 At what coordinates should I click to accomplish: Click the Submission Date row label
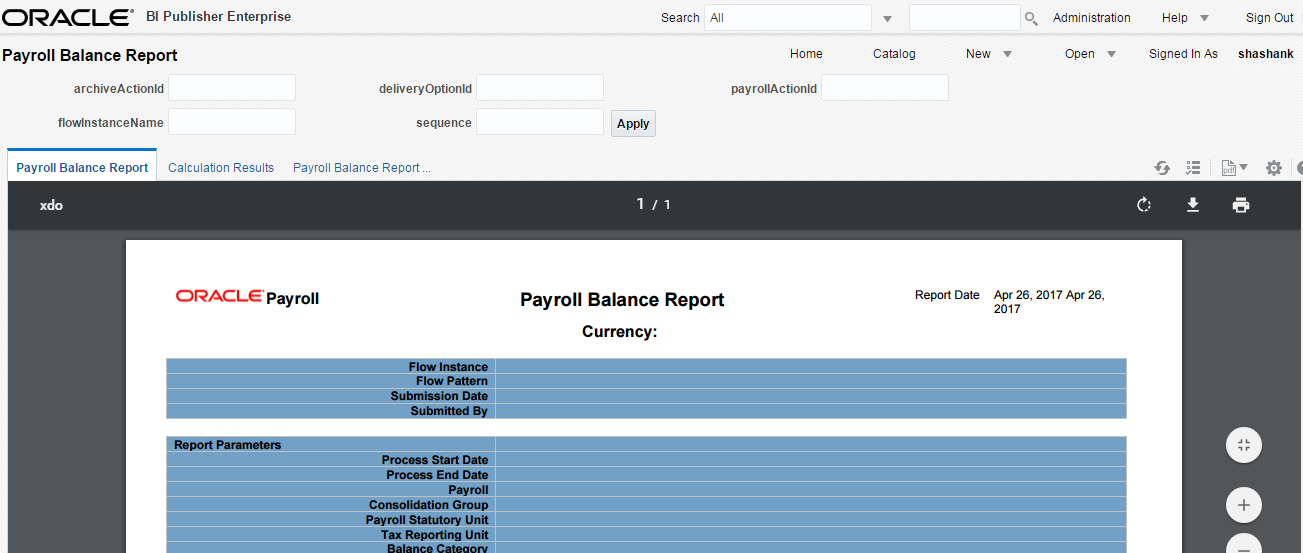click(439, 396)
